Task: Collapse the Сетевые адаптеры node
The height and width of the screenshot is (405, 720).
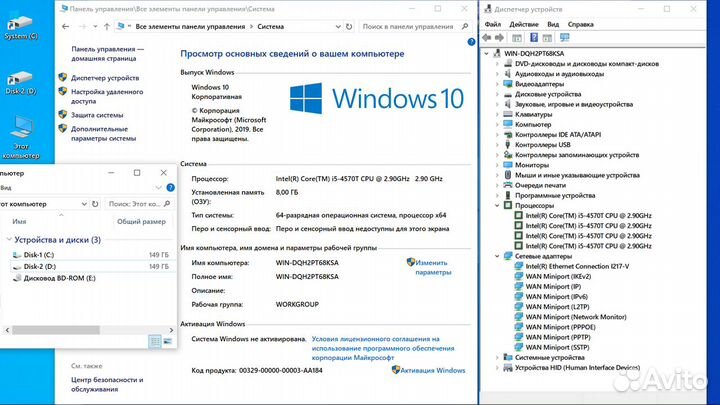Action: 497,256
